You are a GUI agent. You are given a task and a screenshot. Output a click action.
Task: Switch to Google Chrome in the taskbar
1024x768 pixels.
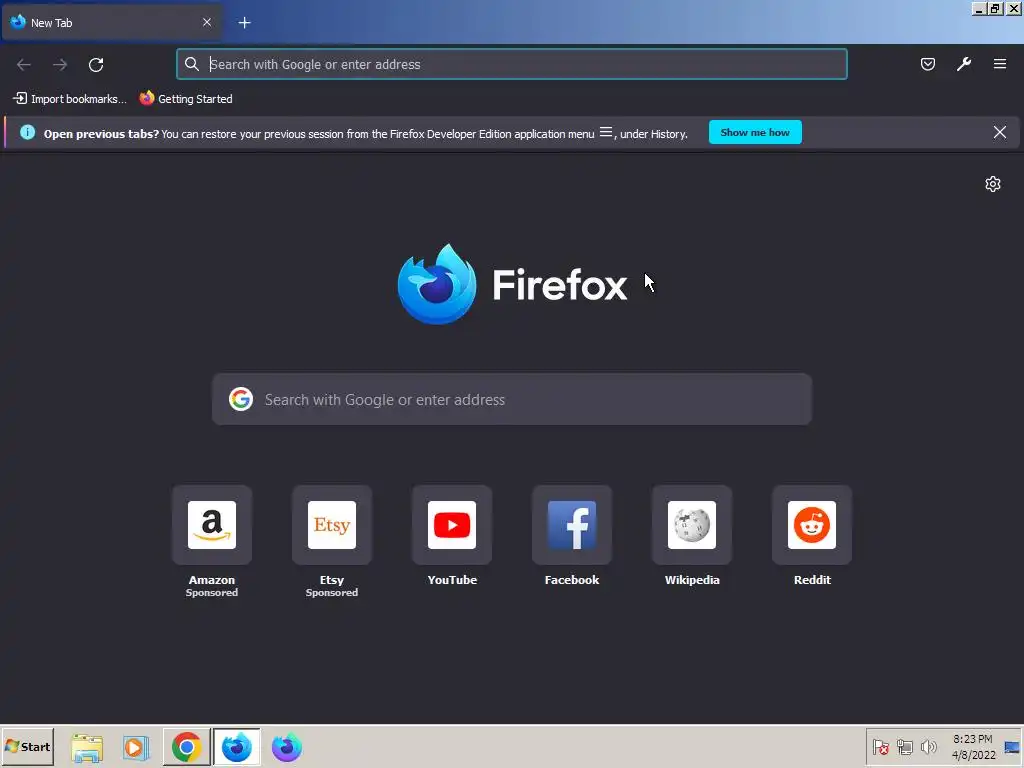point(187,747)
